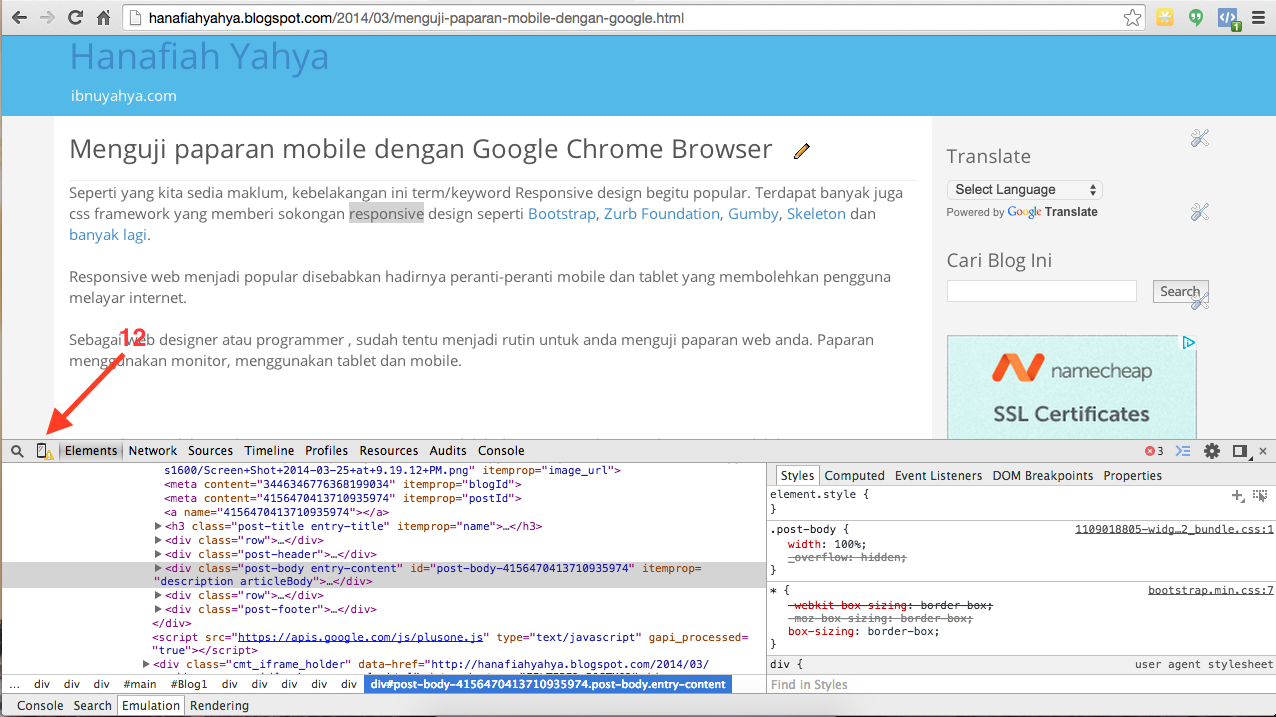Follow the 'banyak lagi' link
Viewport: 1276px width, 717px height.
pos(108,235)
